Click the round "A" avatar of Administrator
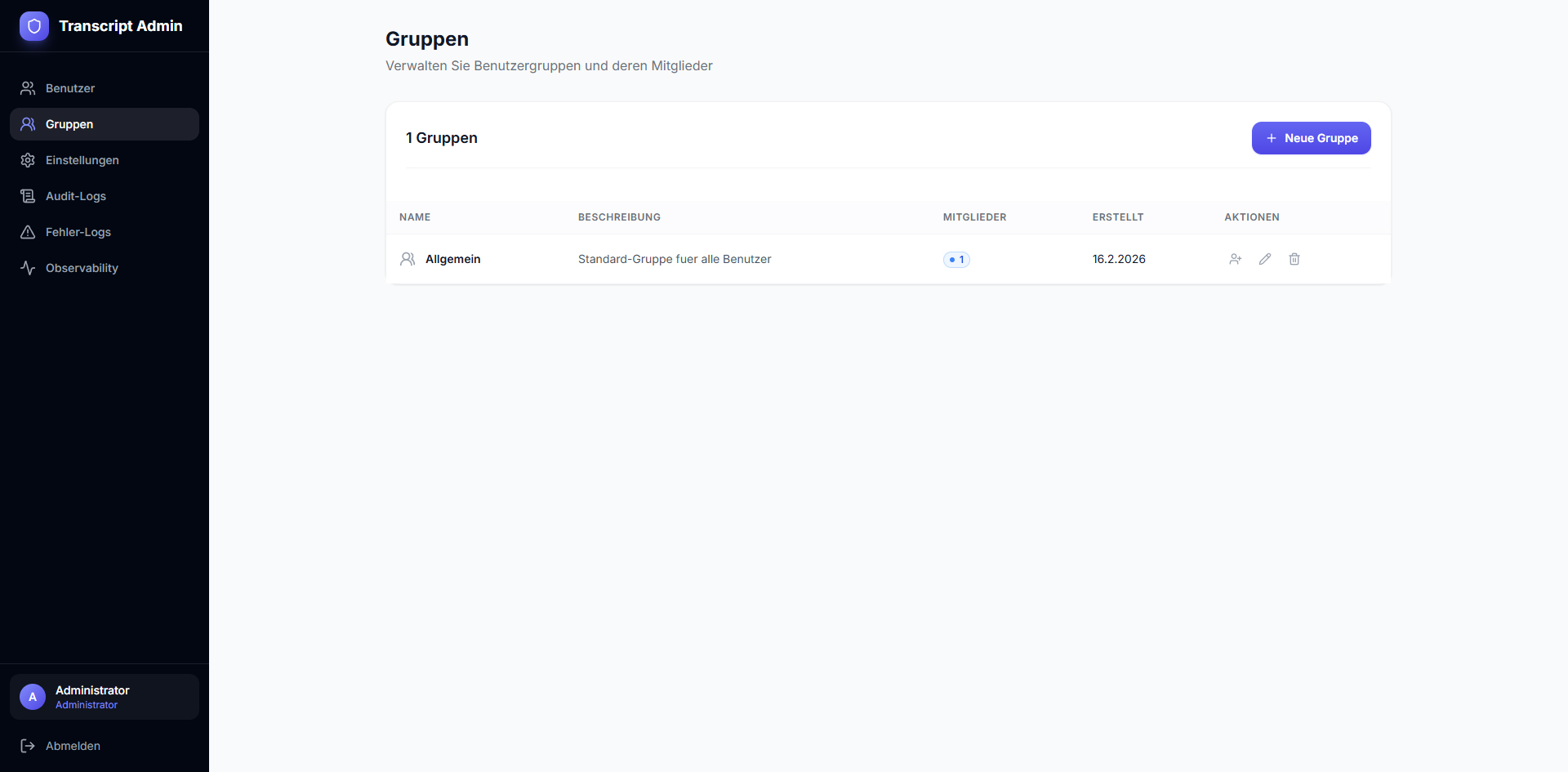The width and height of the screenshot is (1568, 772). (33, 697)
